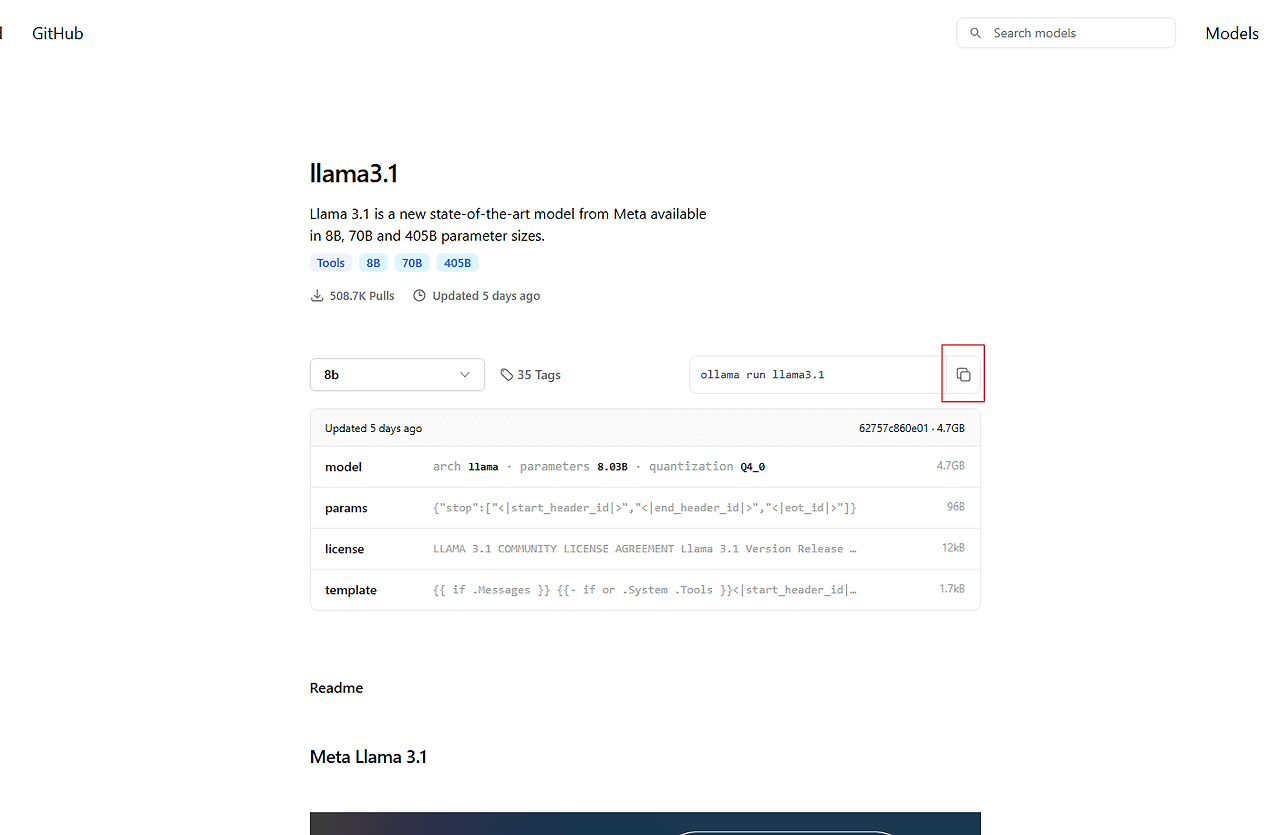Viewport: 1280px width, 835px height.
Task: Click the '96B' size in params row
Action: click(956, 507)
